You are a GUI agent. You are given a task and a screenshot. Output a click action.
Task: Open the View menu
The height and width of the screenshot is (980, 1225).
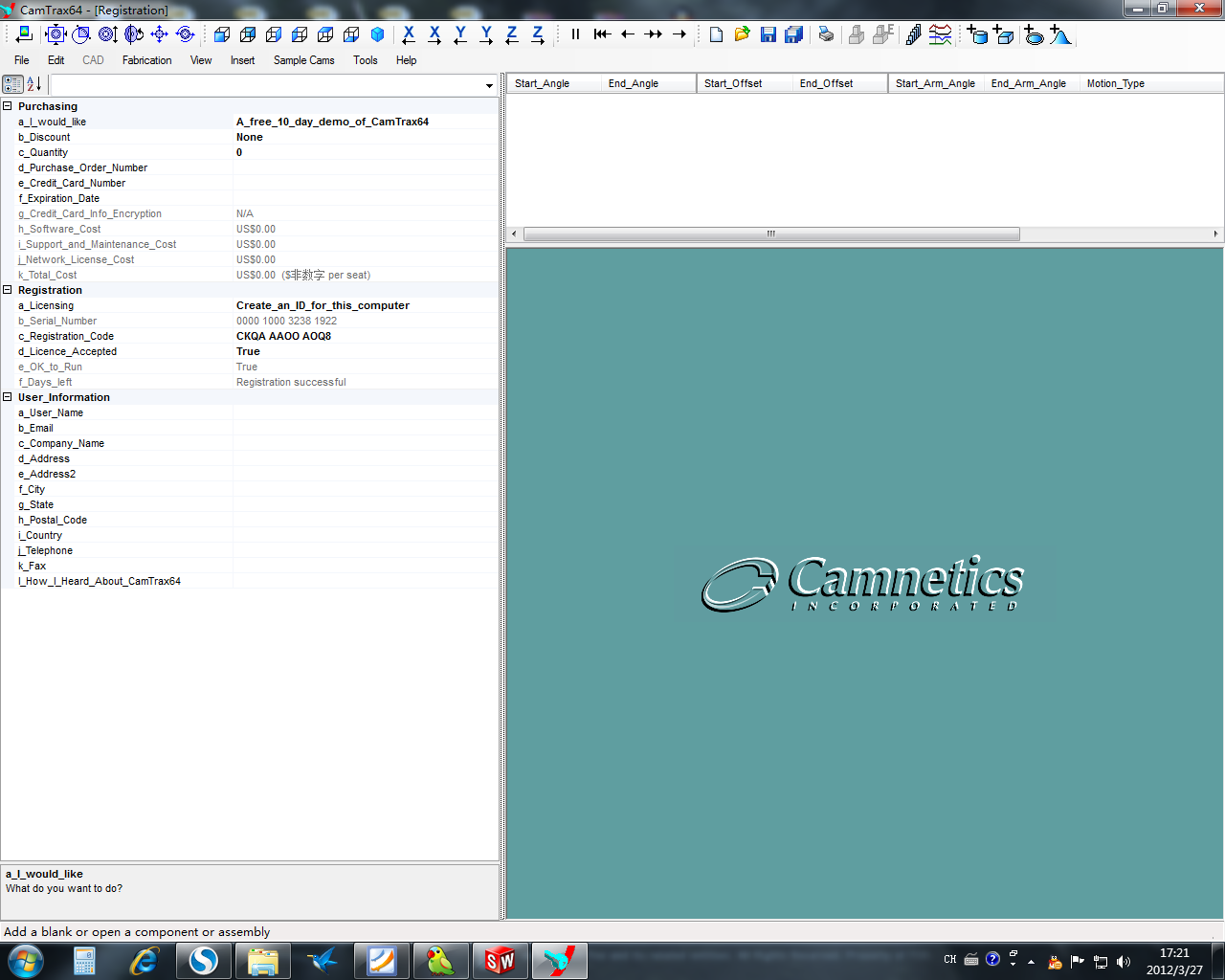point(201,60)
